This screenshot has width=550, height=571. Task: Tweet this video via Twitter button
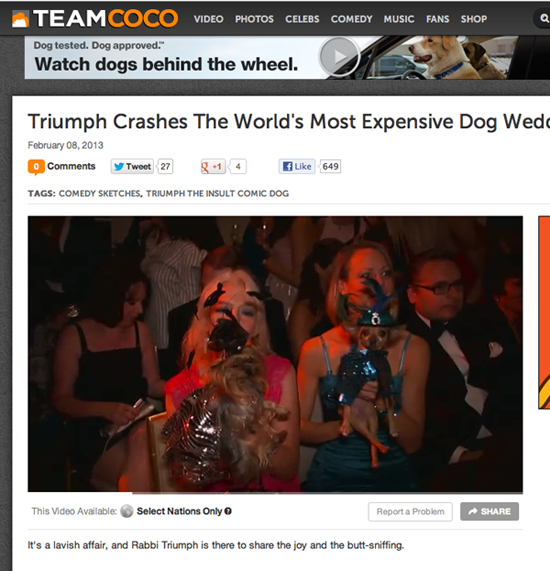pyautogui.click(x=132, y=166)
